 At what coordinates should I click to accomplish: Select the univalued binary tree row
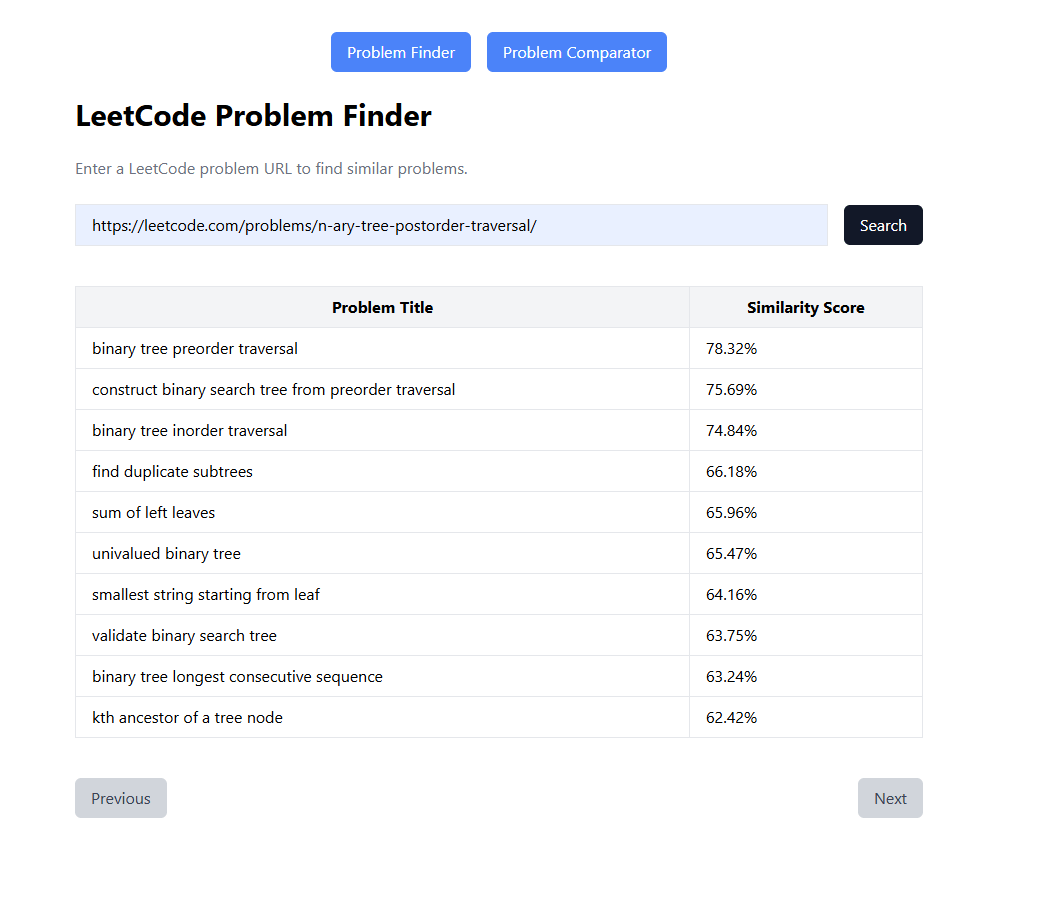coord(499,554)
